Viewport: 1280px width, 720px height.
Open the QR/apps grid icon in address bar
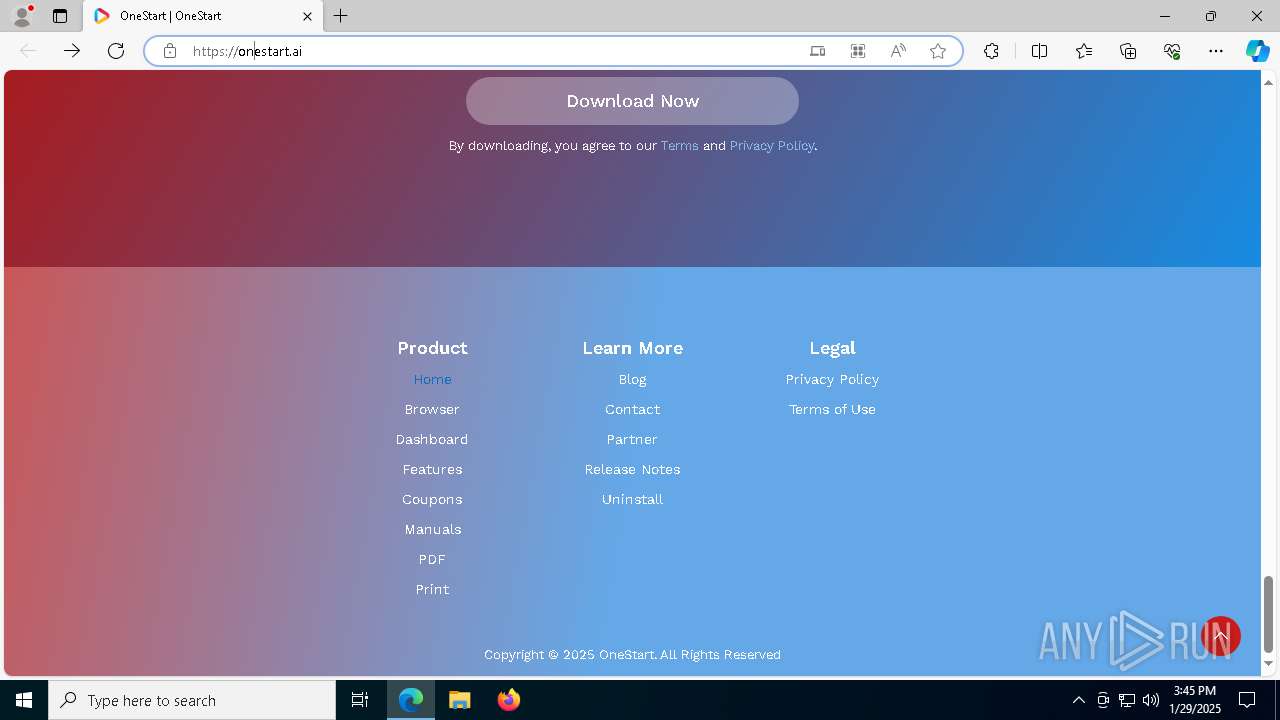[858, 51]
